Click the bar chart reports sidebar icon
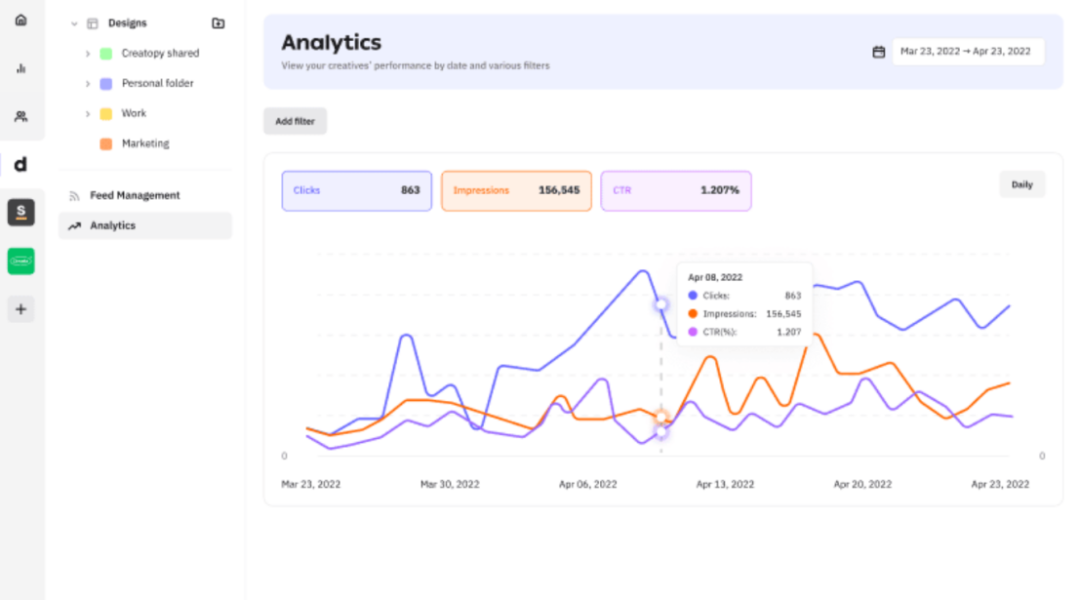Viewport: 1080px width, 600px height. coord(21,68)
